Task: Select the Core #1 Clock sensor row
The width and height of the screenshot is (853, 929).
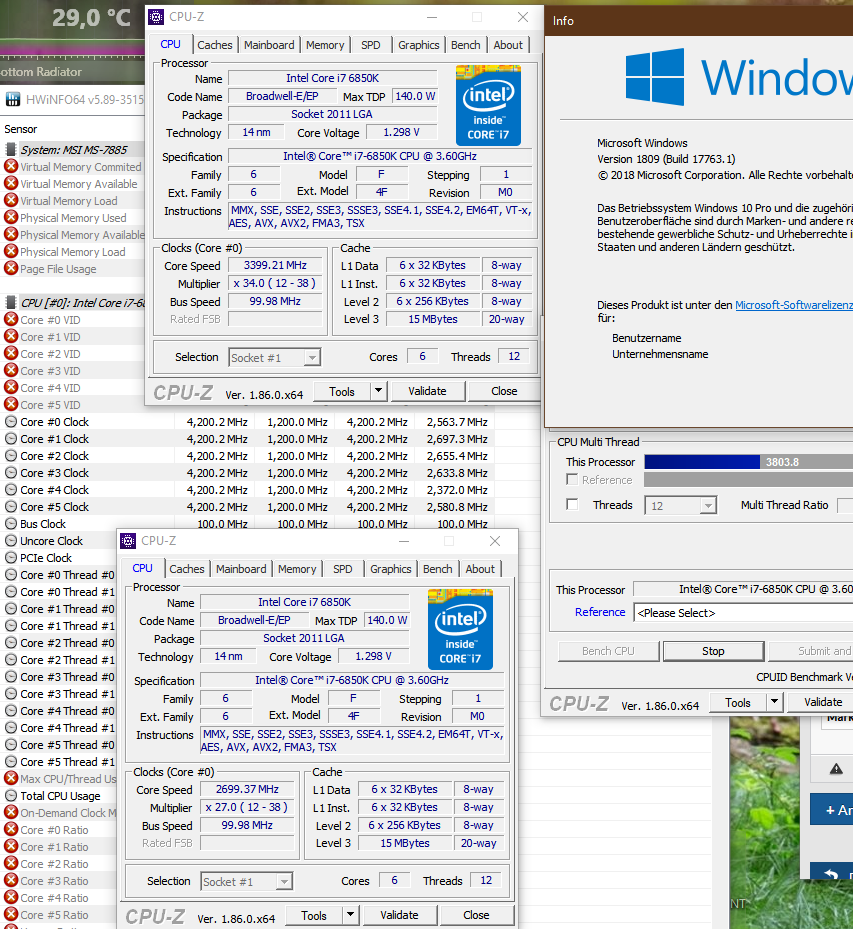Action: pos(246,439)
